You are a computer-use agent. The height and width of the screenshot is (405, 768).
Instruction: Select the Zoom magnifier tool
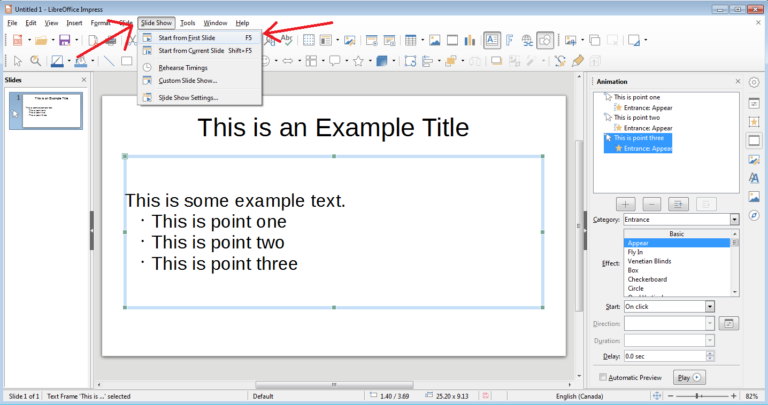click(x=35, y=61)
